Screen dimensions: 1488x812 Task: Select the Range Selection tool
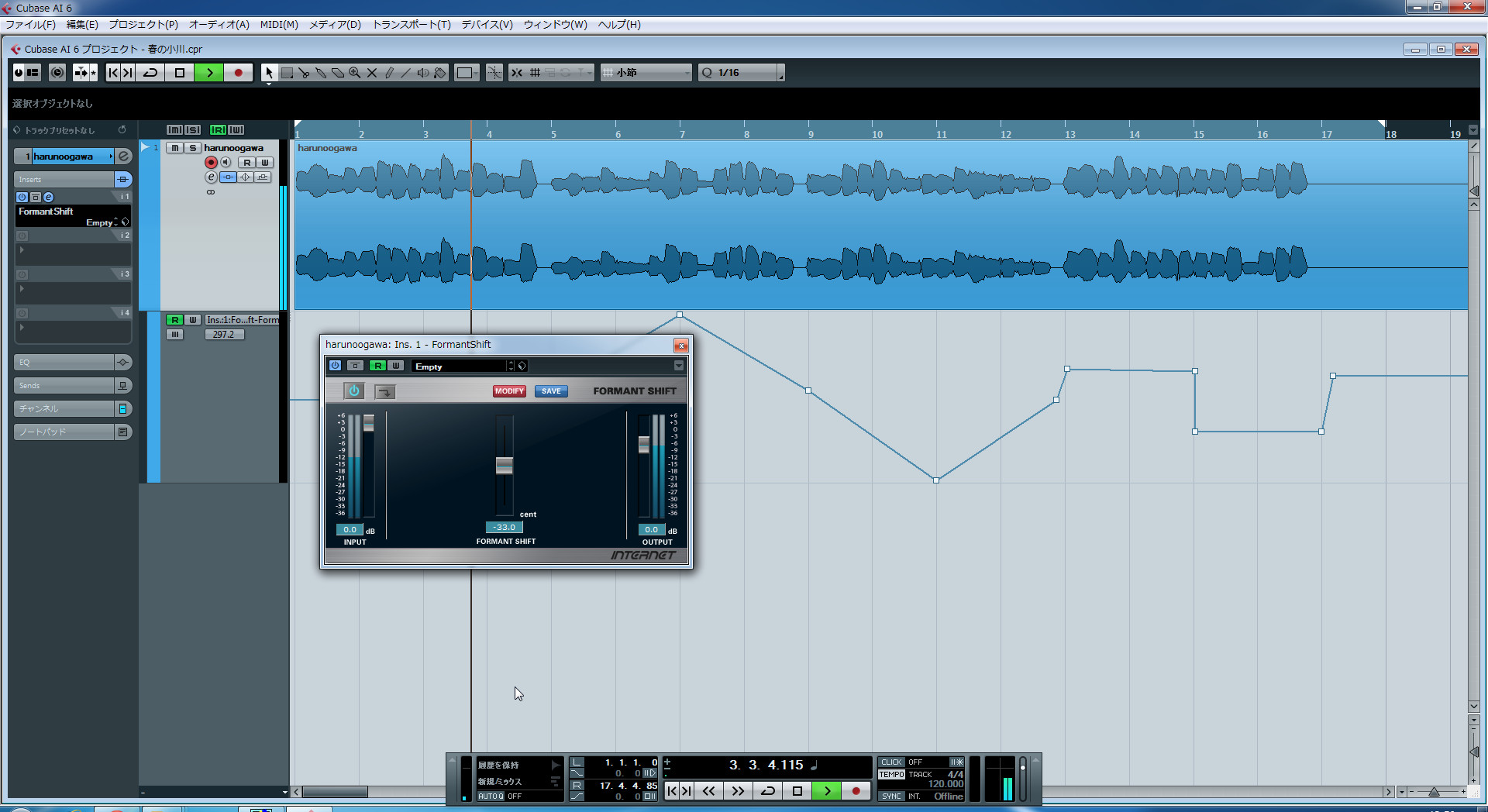coord(287,73)
